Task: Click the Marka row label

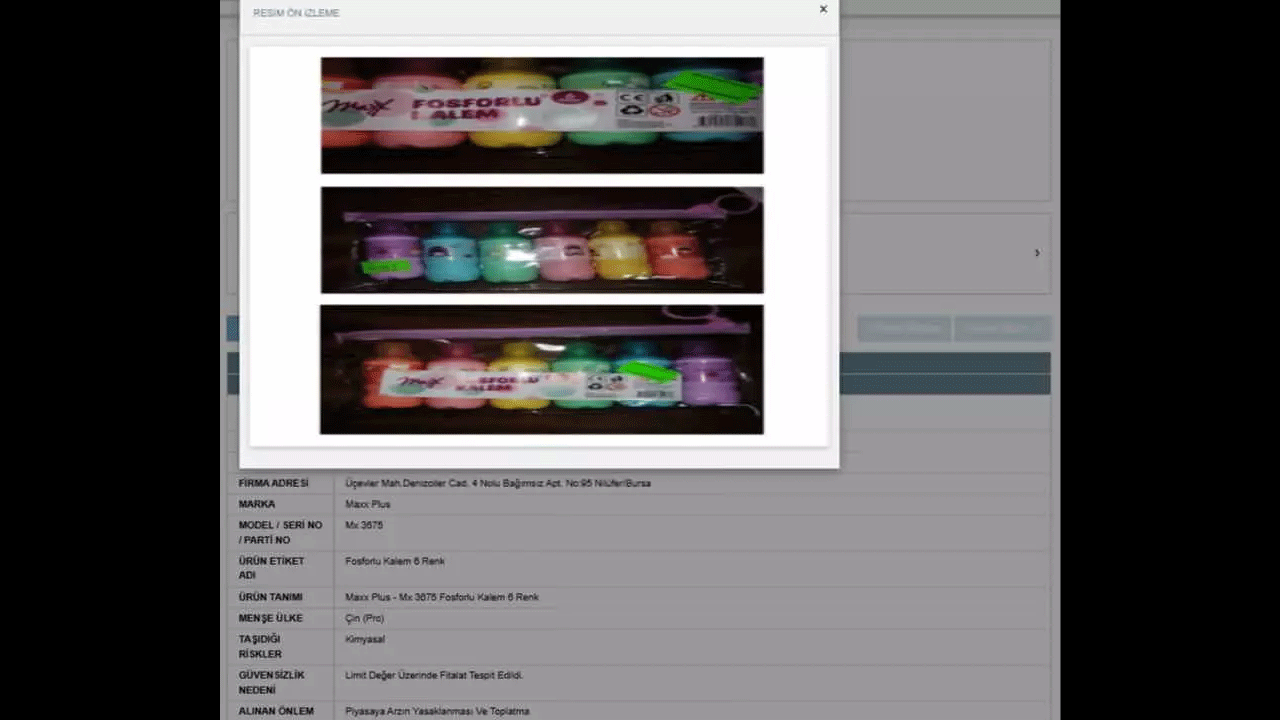Action: pos(257,504)
